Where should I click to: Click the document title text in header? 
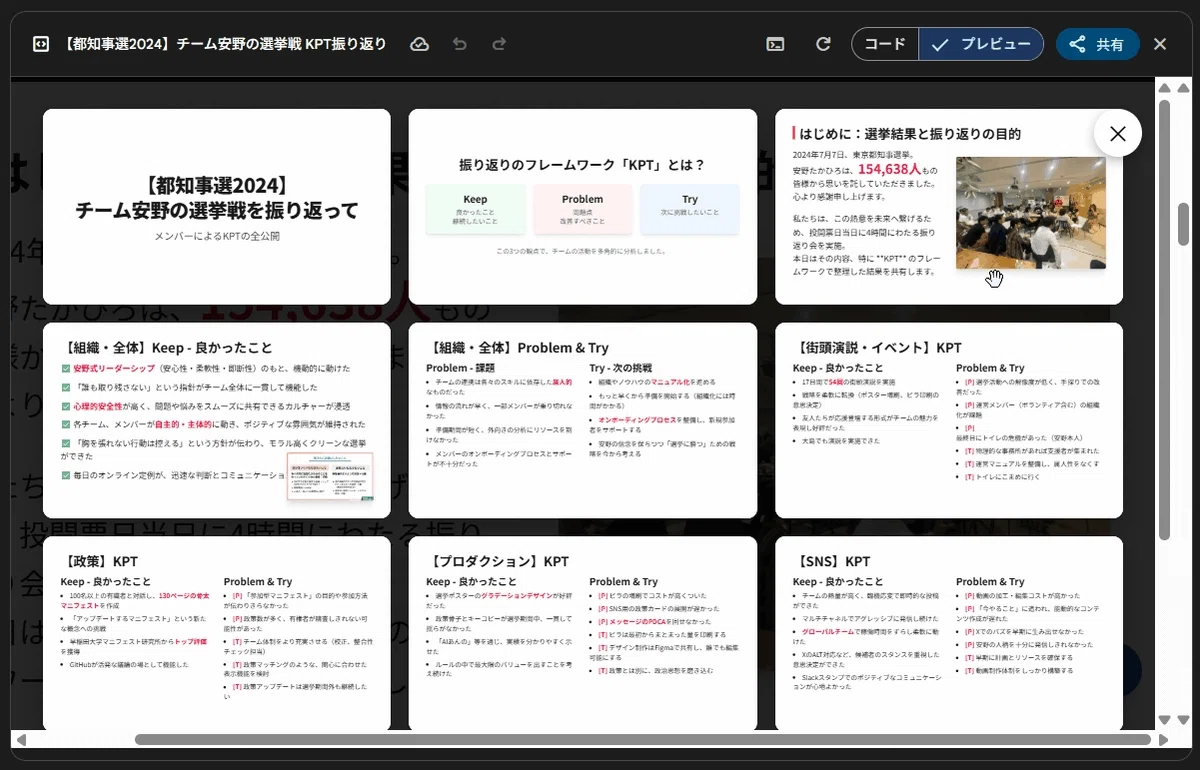[x=225, y=44]
